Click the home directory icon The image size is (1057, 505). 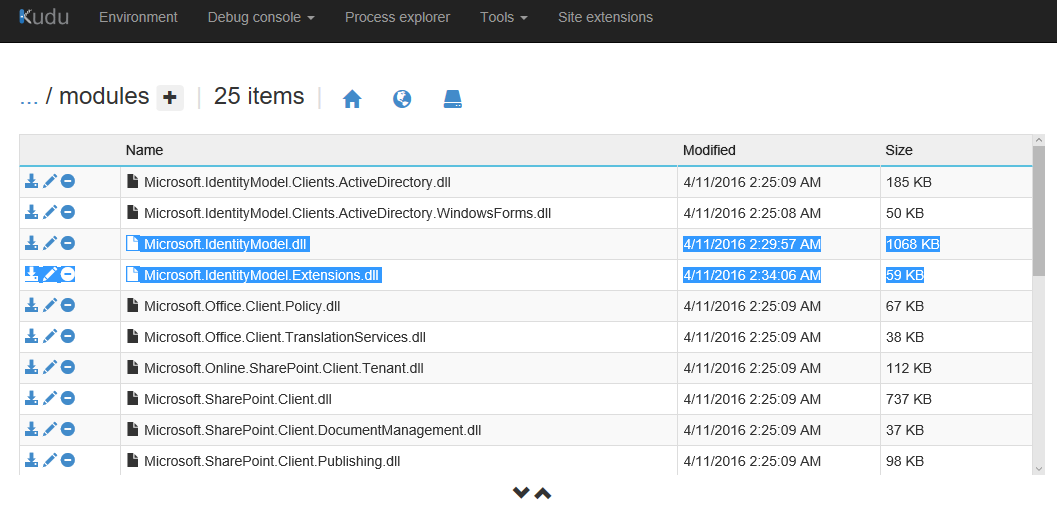[352, 99]
